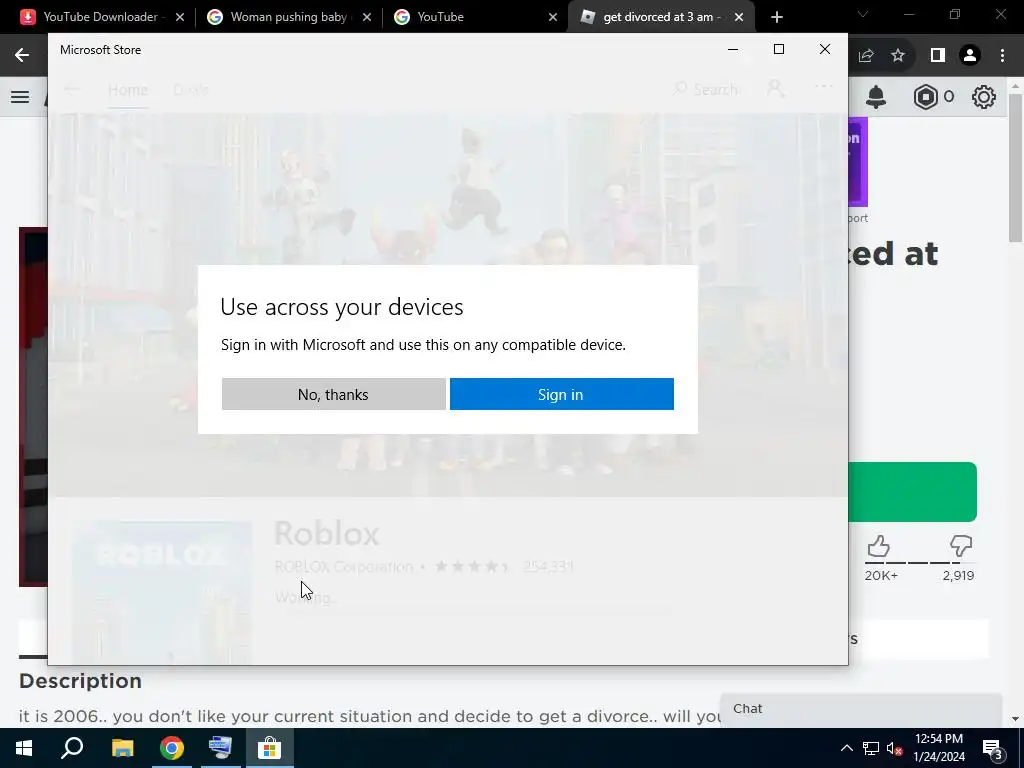This screenshot has width=1024, height=768.
Task: Click the Roblox app thumbnail in Store
Action: [161, 592]
